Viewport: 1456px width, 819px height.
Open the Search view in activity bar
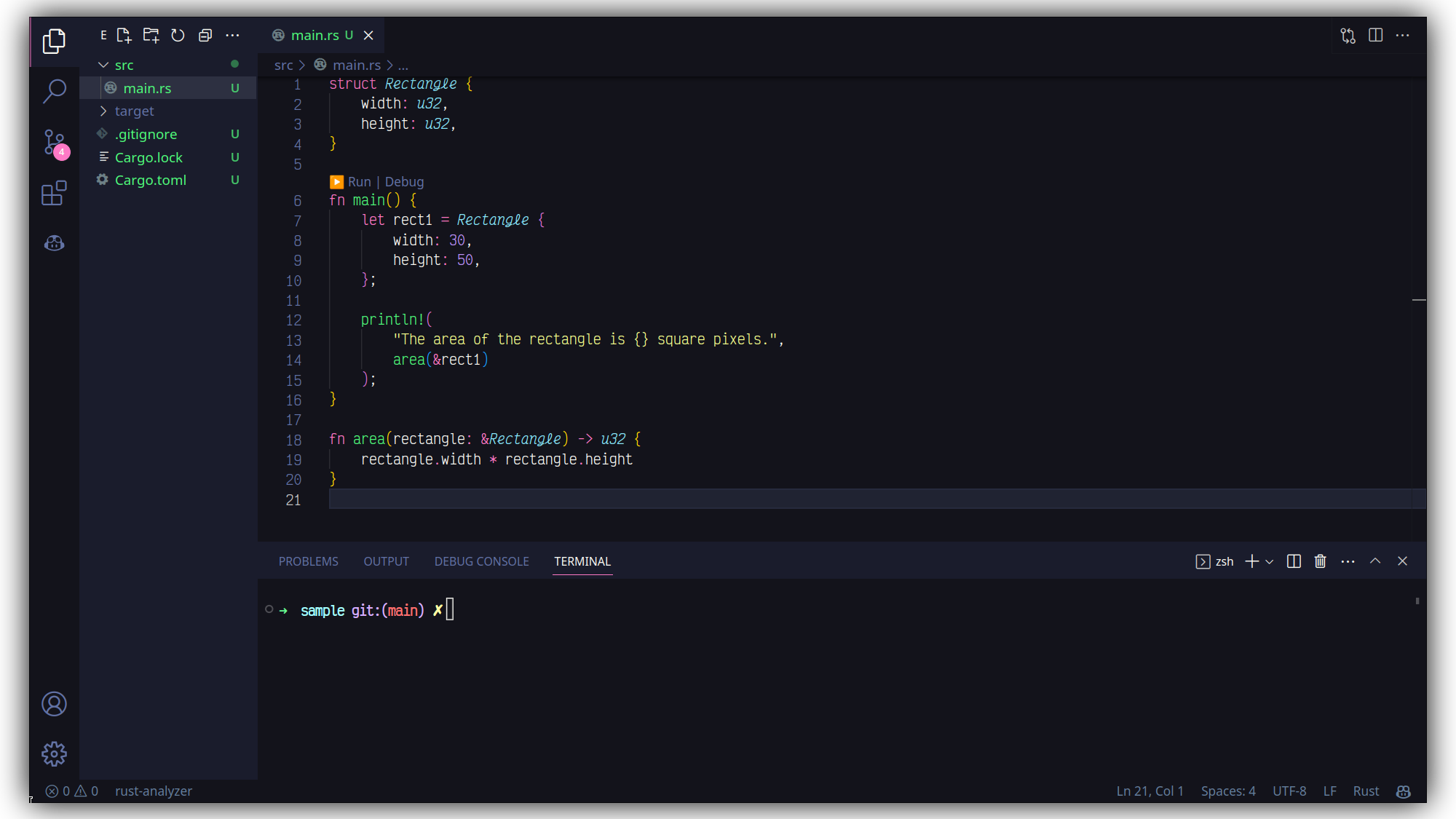[x=54, y=91]
